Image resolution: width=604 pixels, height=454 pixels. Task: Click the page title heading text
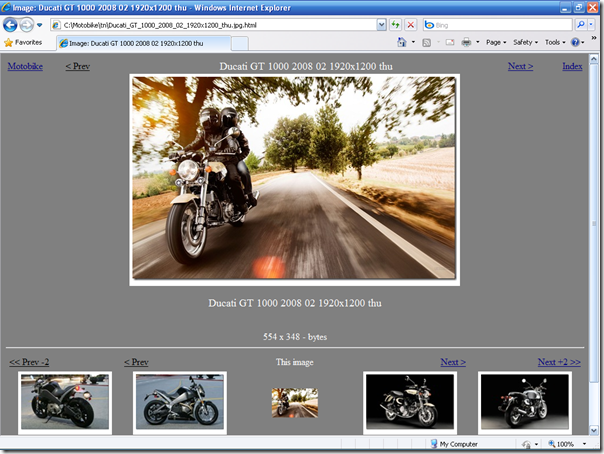pyautogui.click(x=306, y=66)
